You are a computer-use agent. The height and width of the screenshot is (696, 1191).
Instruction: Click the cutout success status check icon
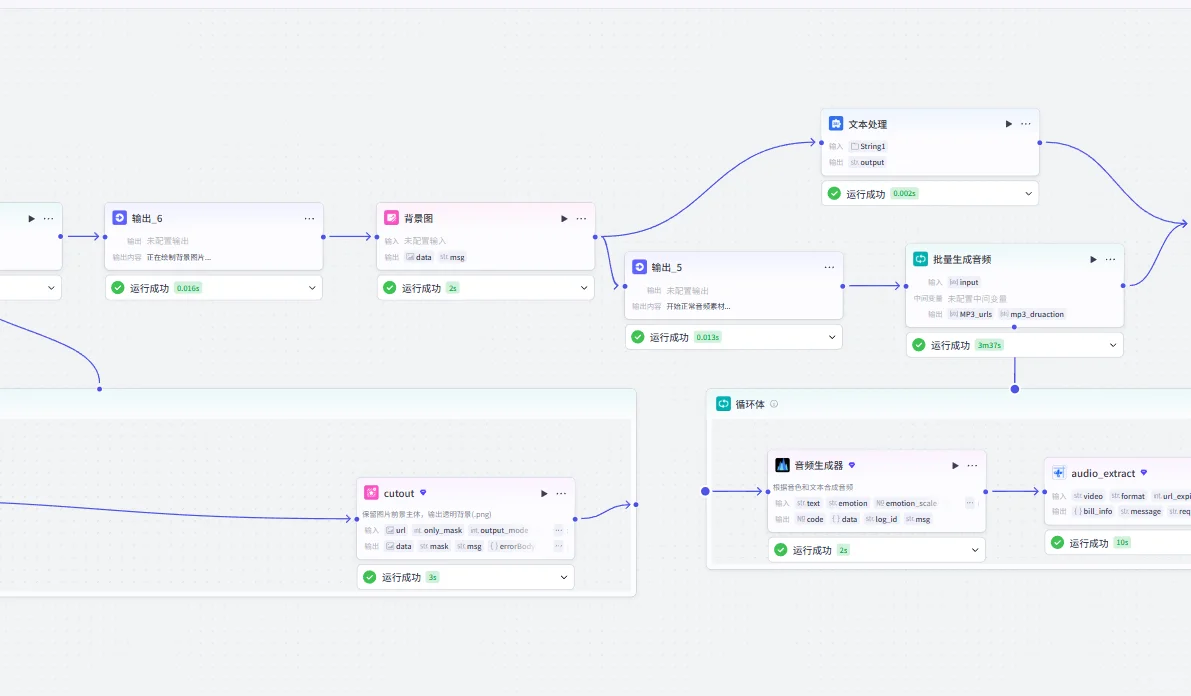coord(370,577)
